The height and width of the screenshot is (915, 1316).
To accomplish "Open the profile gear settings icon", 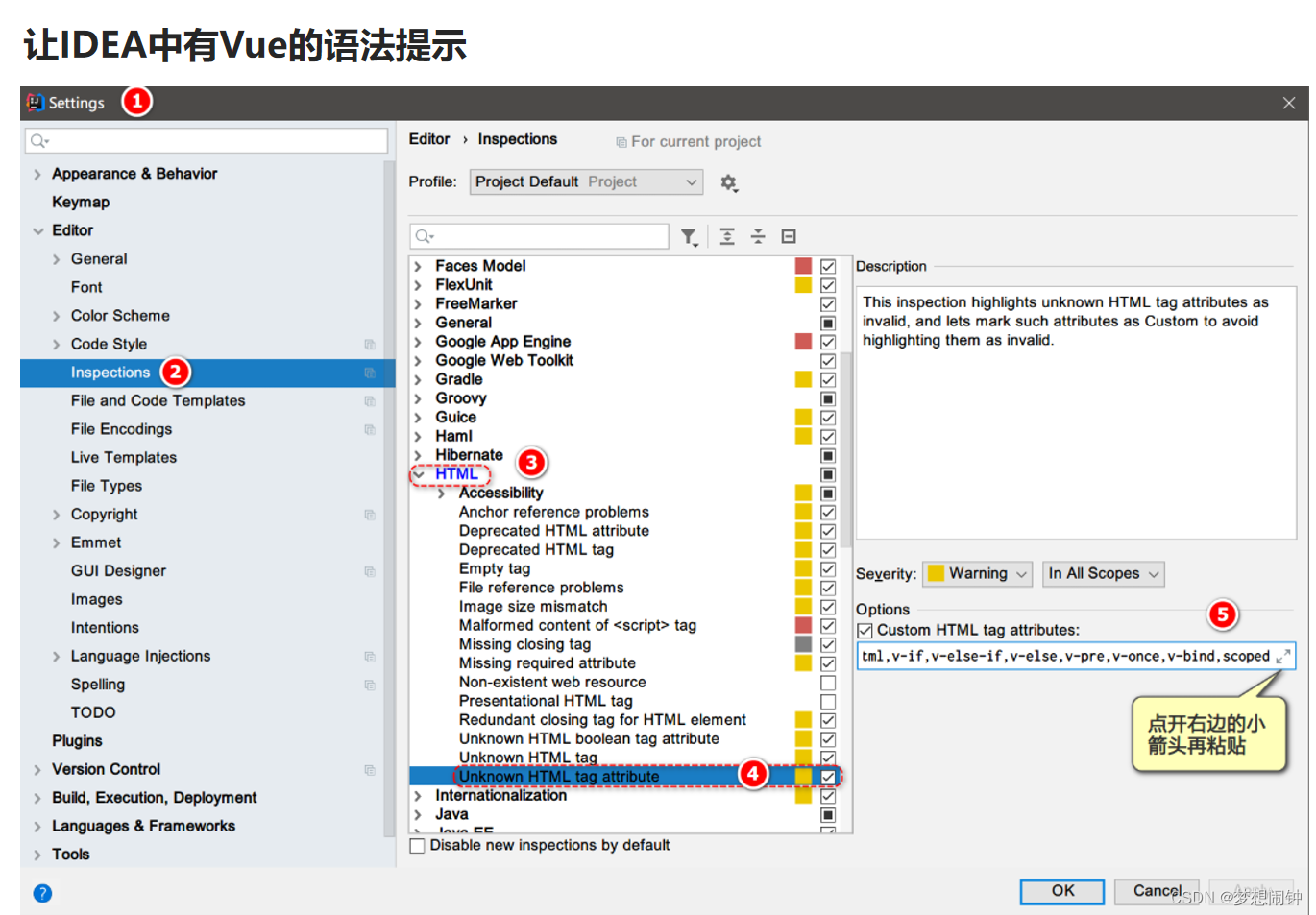I will click(x=729, y=182).
